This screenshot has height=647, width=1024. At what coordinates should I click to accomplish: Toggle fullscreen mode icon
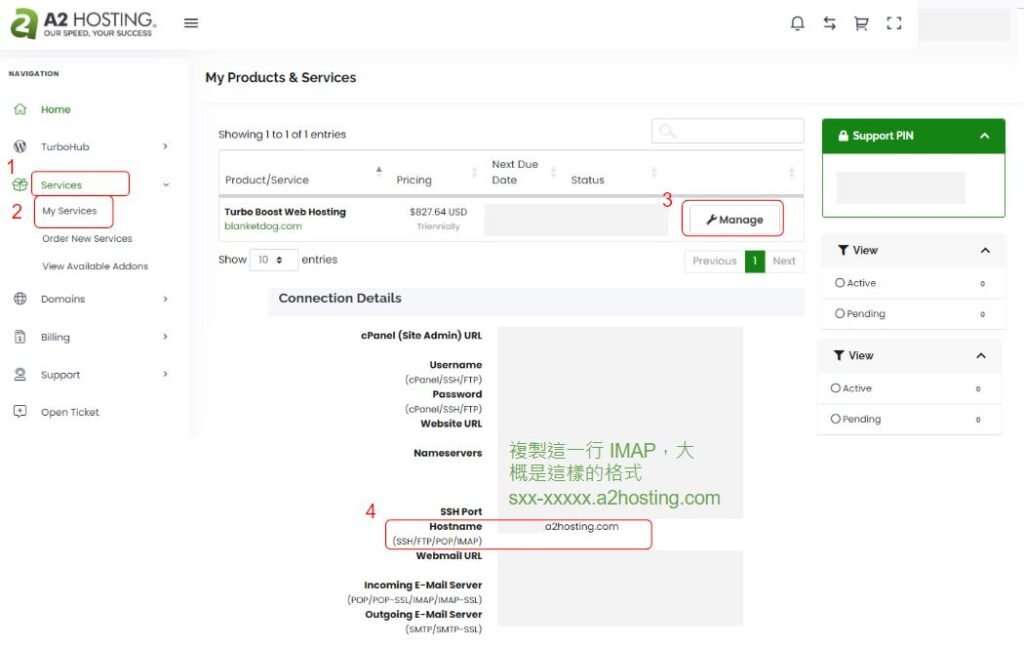894,24
